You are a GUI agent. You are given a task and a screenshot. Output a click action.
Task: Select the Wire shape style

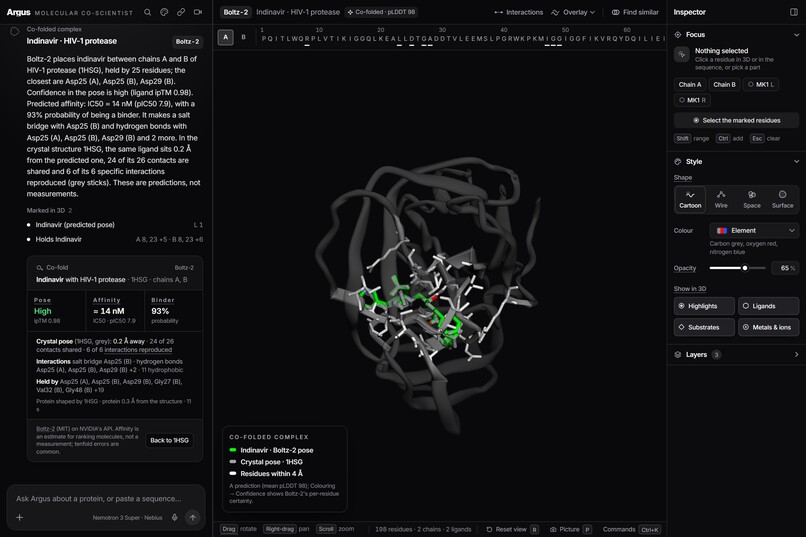pyautogui.click(x=721, y=199)
